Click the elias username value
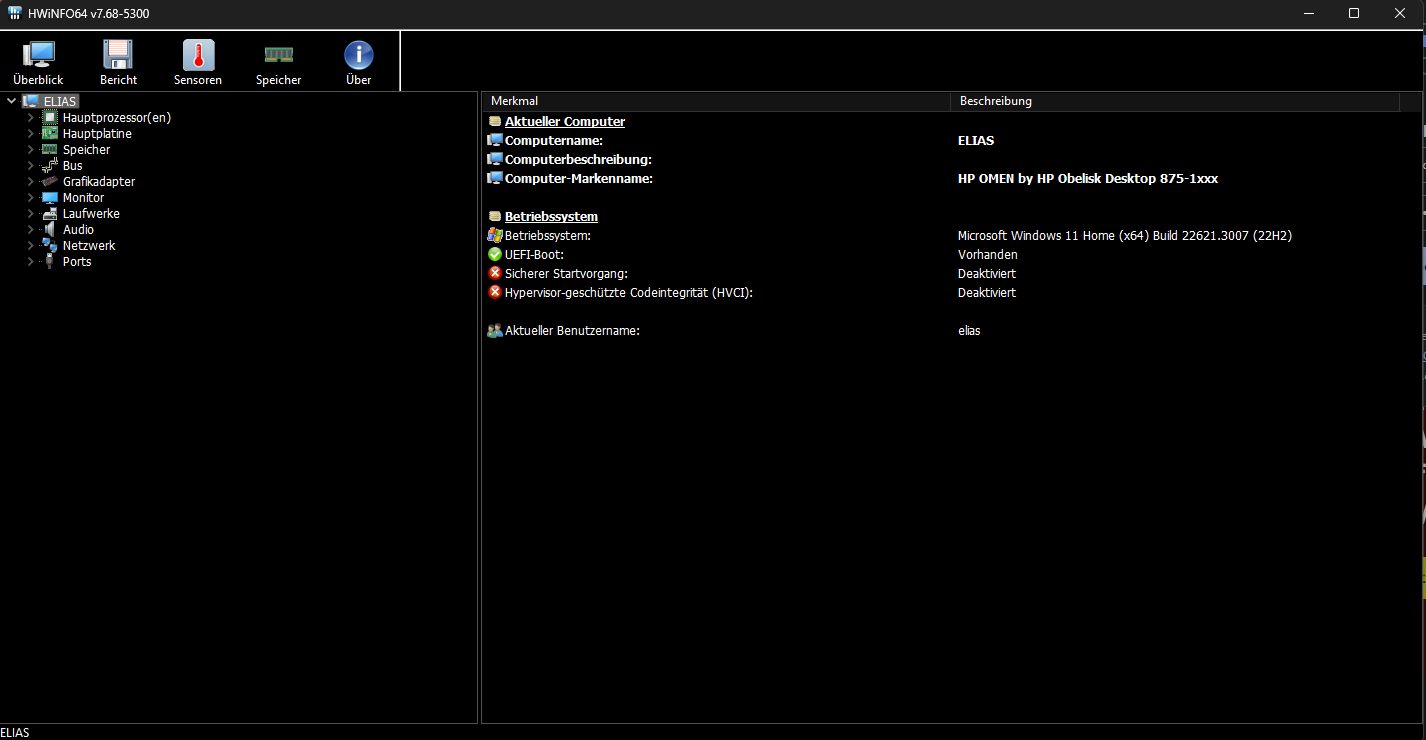Viewport: 1426px width, 740px height. (969, 330)
